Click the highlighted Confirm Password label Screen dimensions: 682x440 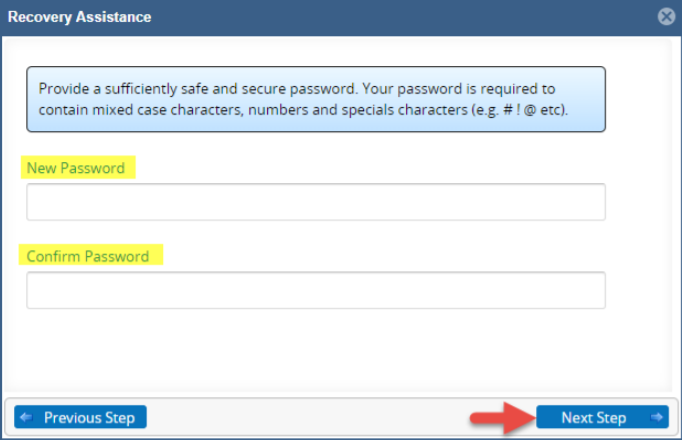[x=88, y=256]
